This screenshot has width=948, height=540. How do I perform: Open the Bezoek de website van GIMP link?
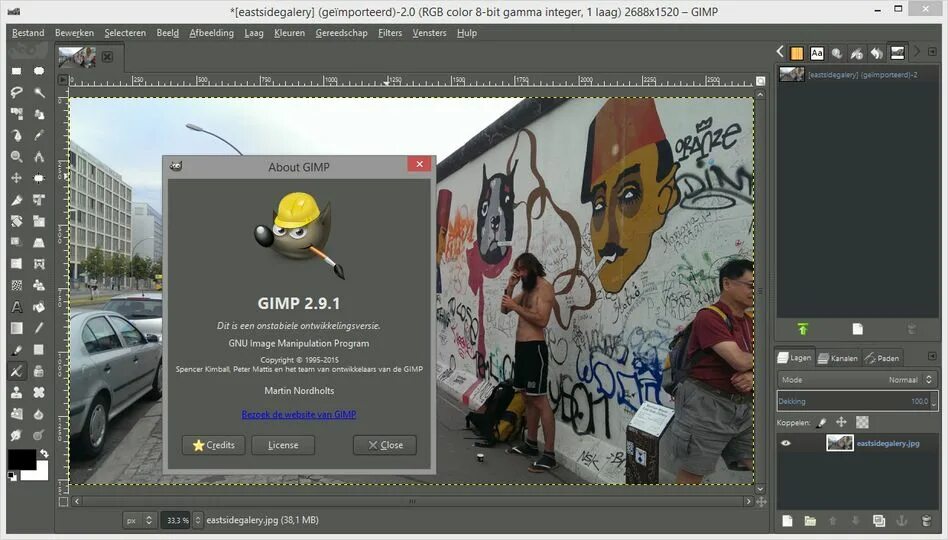[x=299, y=414]
